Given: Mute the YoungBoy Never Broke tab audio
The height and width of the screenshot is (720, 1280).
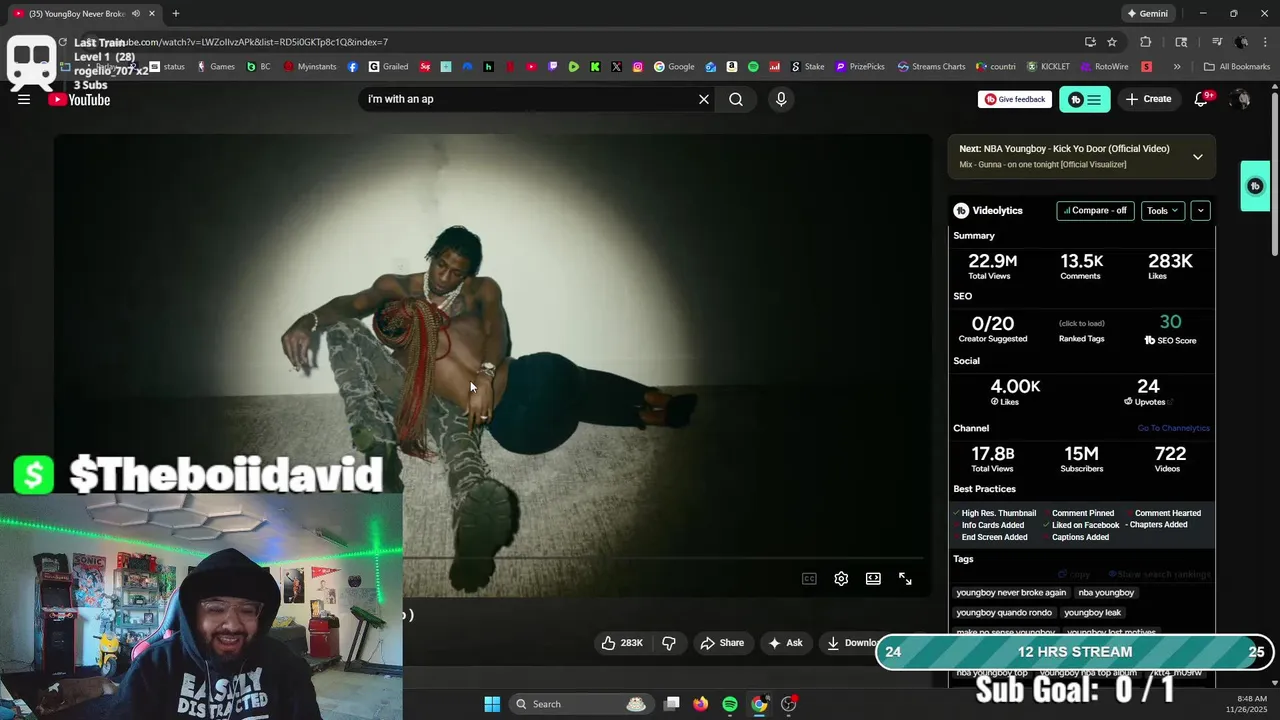Looking at the screenshot, I should (136, 13).
